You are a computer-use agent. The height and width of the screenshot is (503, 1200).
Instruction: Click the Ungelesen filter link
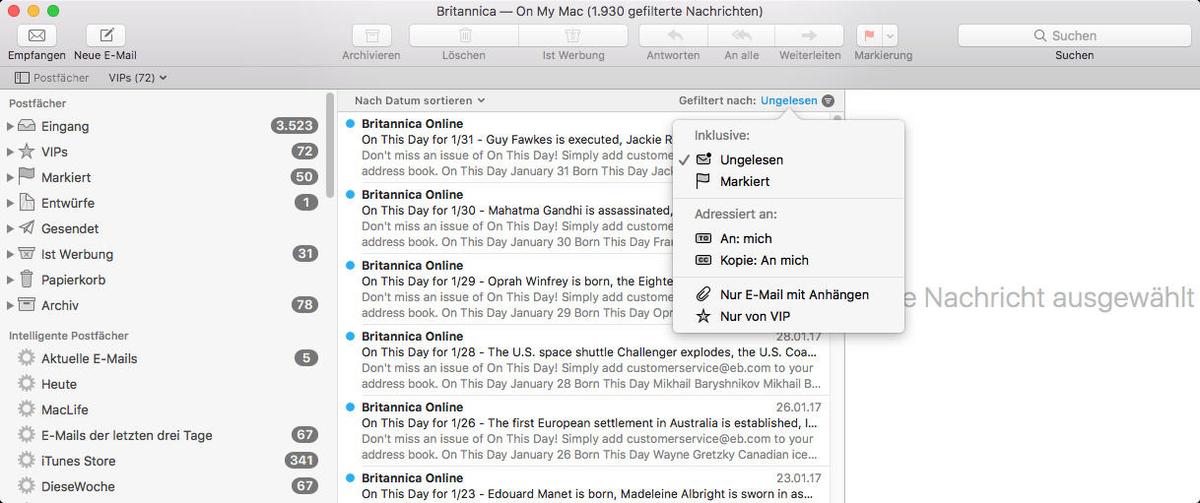(789, 100)
